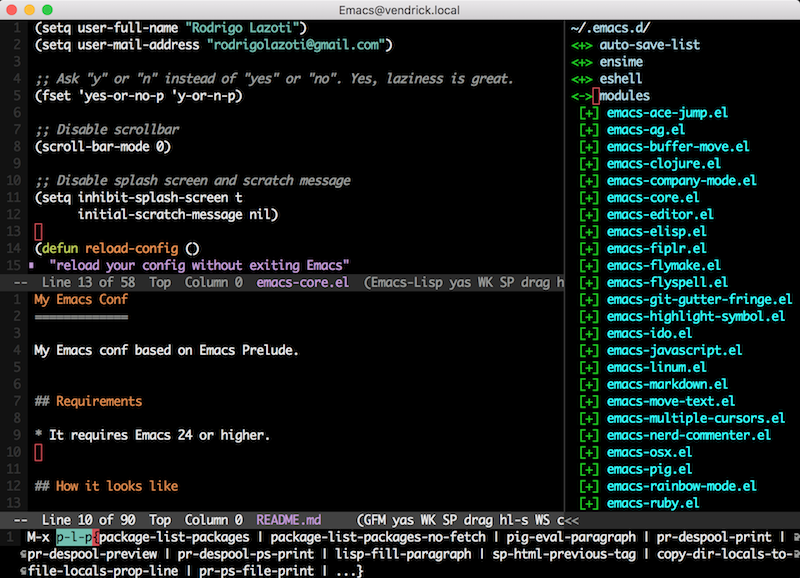
Task: Click the [+] icon beside emacs-ace-jump.el
Action: pyautogui.click(x=589, y=113)
